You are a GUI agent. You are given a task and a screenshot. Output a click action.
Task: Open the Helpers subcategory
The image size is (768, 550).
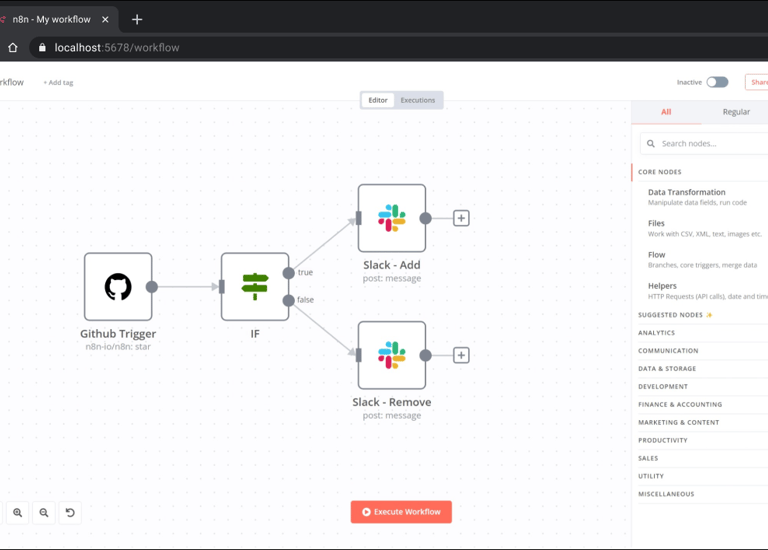[703, 291]
